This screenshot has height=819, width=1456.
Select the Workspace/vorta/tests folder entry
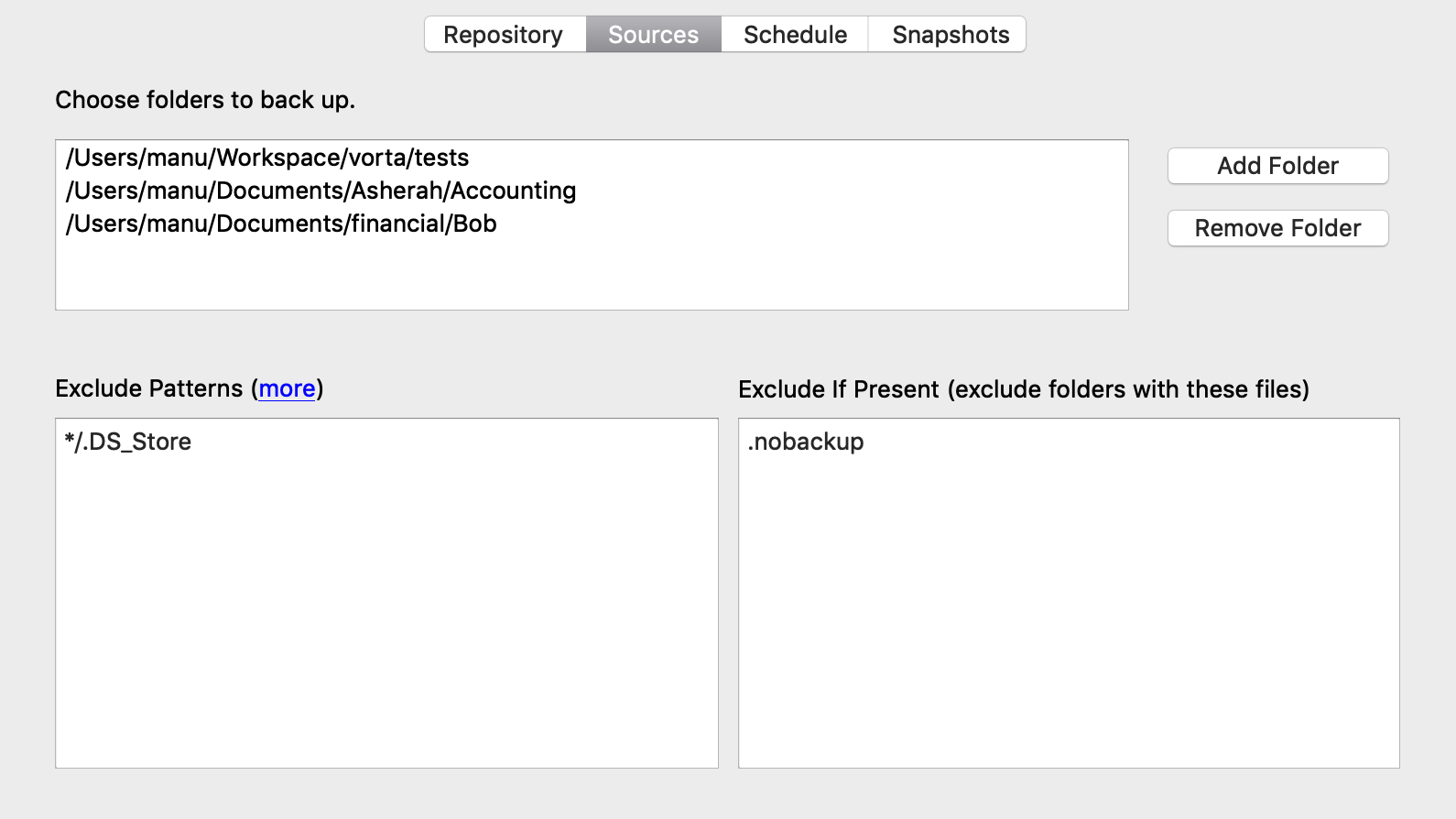267,158
